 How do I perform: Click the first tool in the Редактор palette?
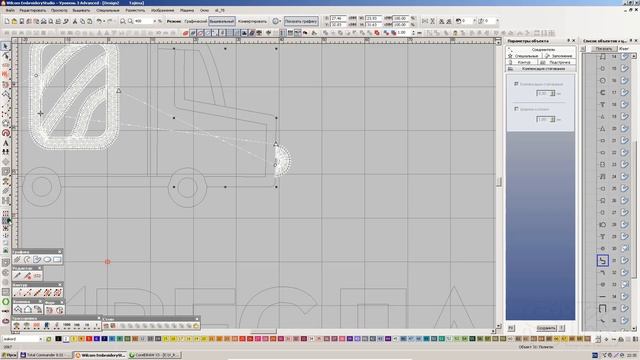[x=17, y=276]
